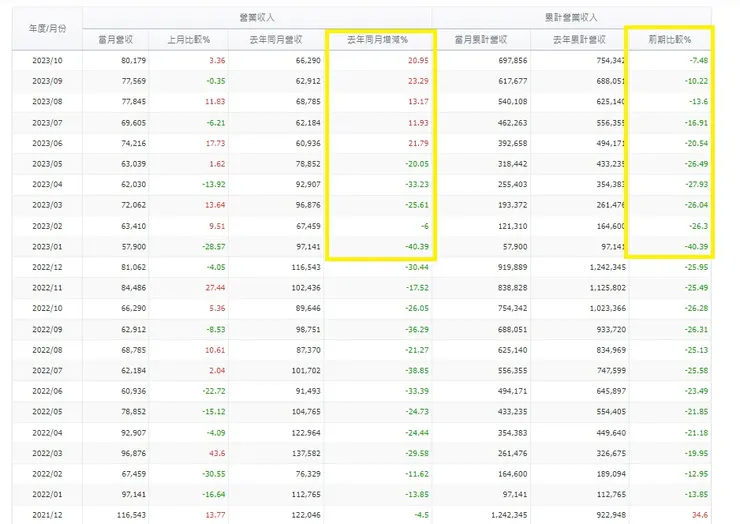The height and width of the screenshot is (524, 740).
Task: Click the 1,023,366 last-year cumulative cell
Action: (x=608, y=308)
